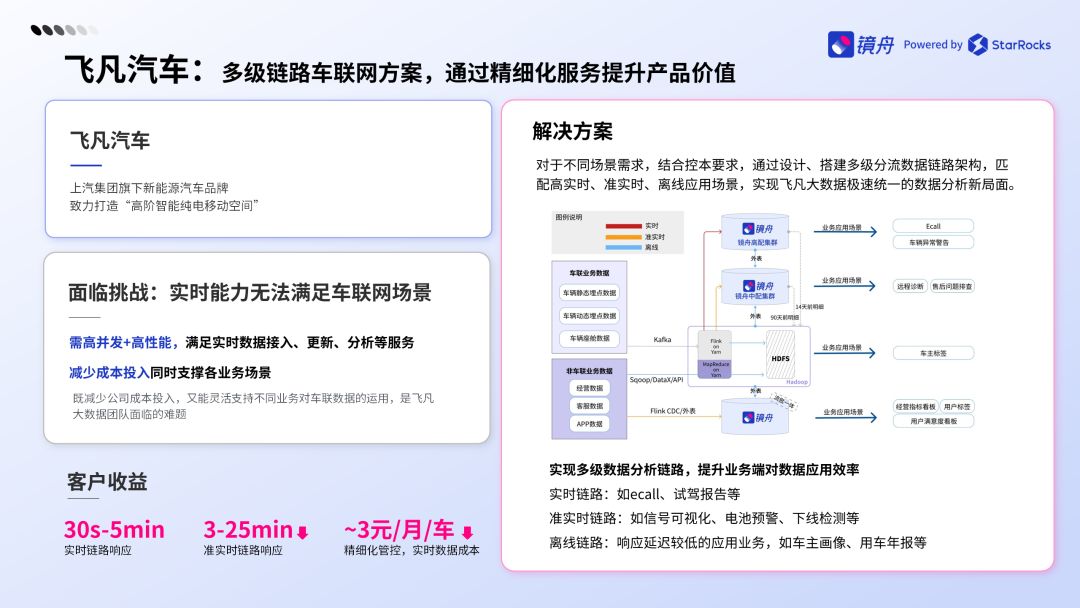Click the dot progress indicator at top left

(x=64, y=30)
